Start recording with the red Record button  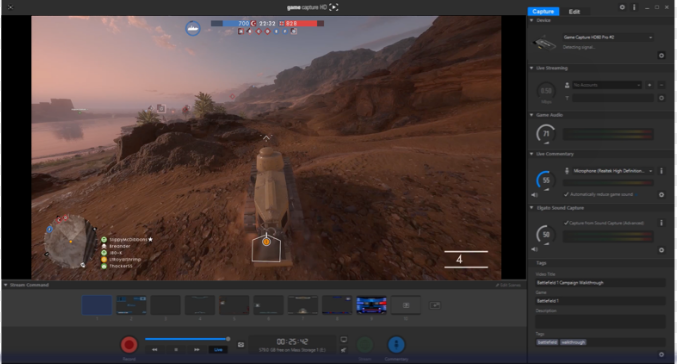[129, 345]
